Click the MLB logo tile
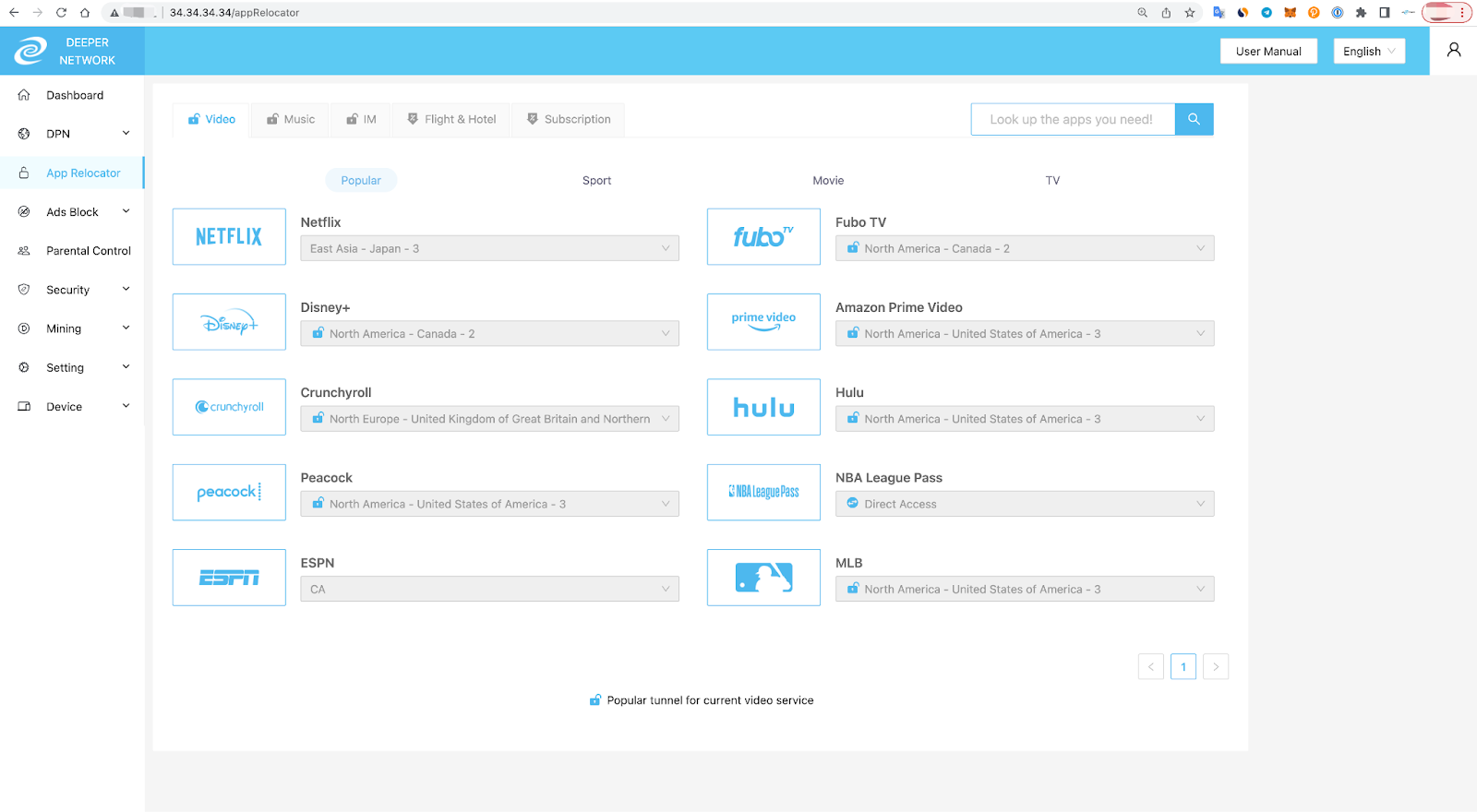The height and width of the screenshot is (812, 1477). (x=763, y=578)
